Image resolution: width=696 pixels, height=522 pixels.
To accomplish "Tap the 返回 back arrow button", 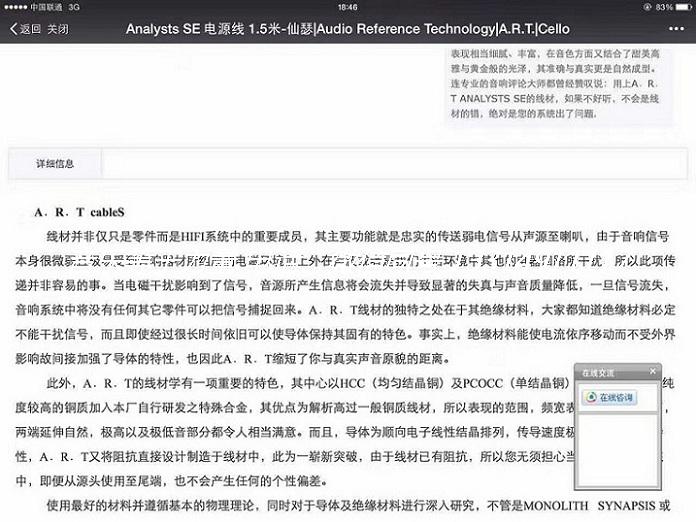I will tap(25, 29).
